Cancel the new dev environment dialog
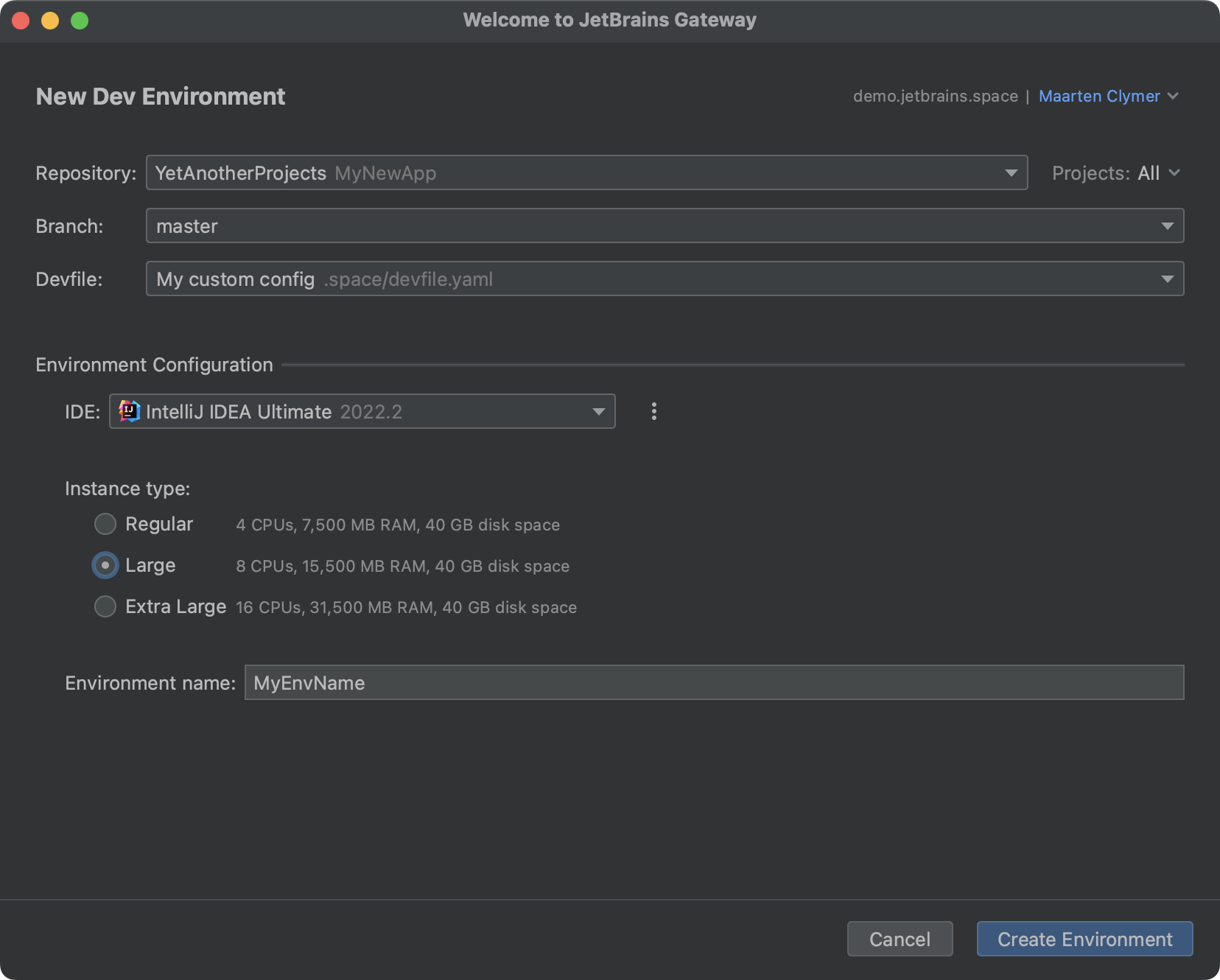The image size is (1220, 980). click(x=900, y=939)
